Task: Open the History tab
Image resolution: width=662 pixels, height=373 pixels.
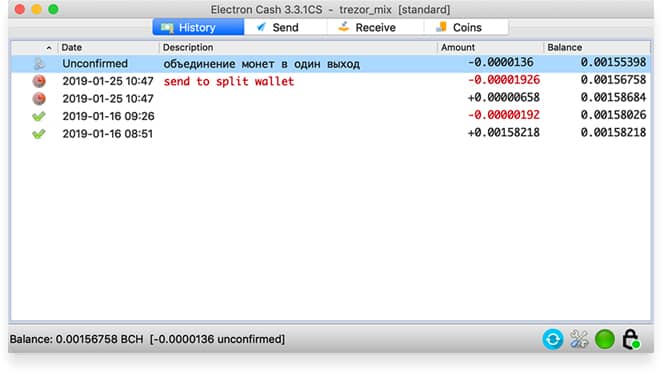Action: [x=198, y=27]
